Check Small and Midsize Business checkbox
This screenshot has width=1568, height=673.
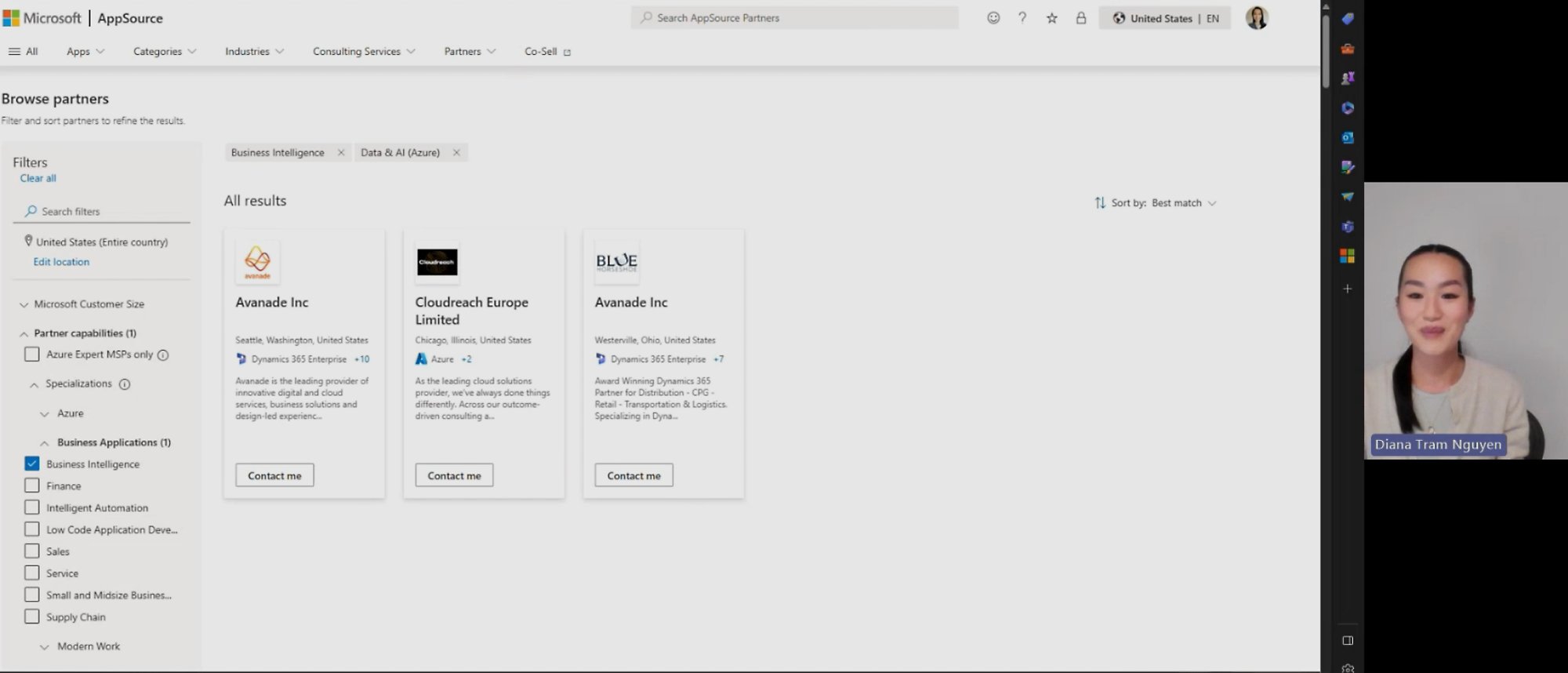[32, 595]
